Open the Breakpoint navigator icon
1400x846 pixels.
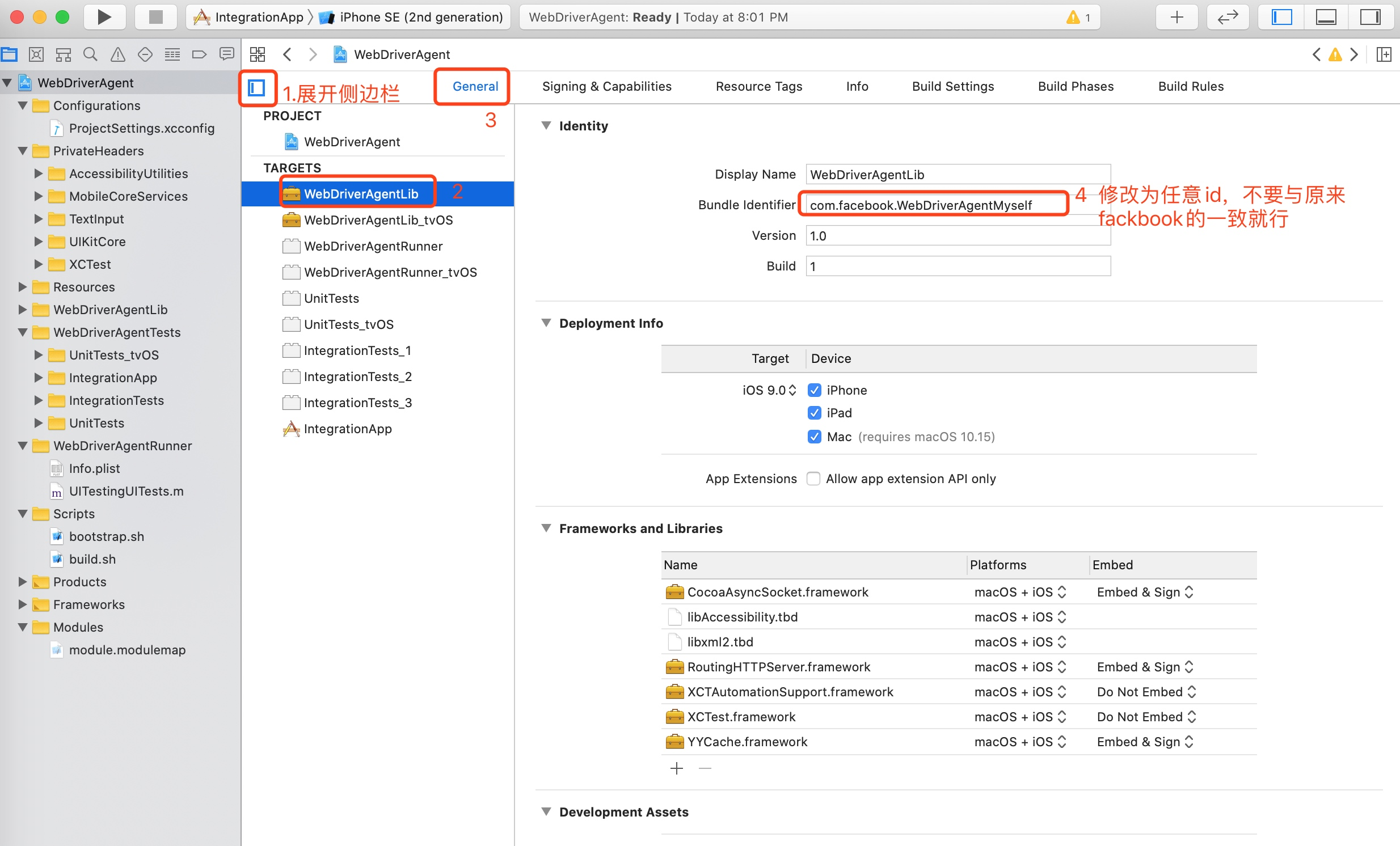[x=199, y=54]
